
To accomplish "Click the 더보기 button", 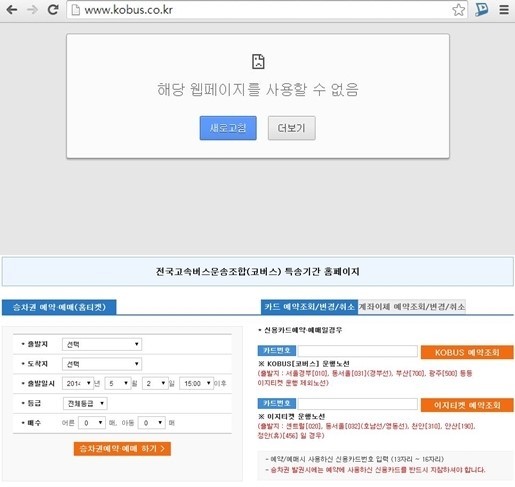I will click(x=292, y=128).
